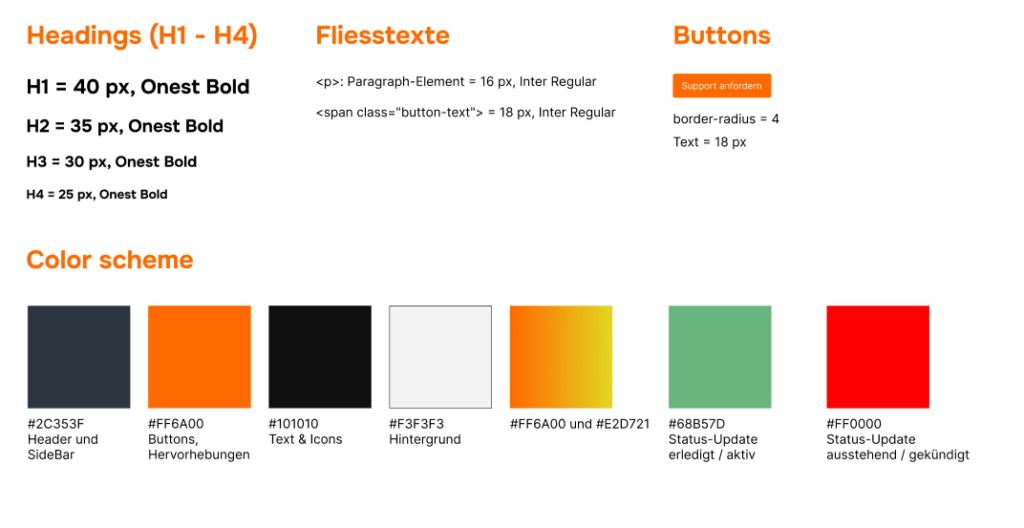Choose the light grey #F3F3F3 background swatch
1024x528 pixels.
point(440,357)
